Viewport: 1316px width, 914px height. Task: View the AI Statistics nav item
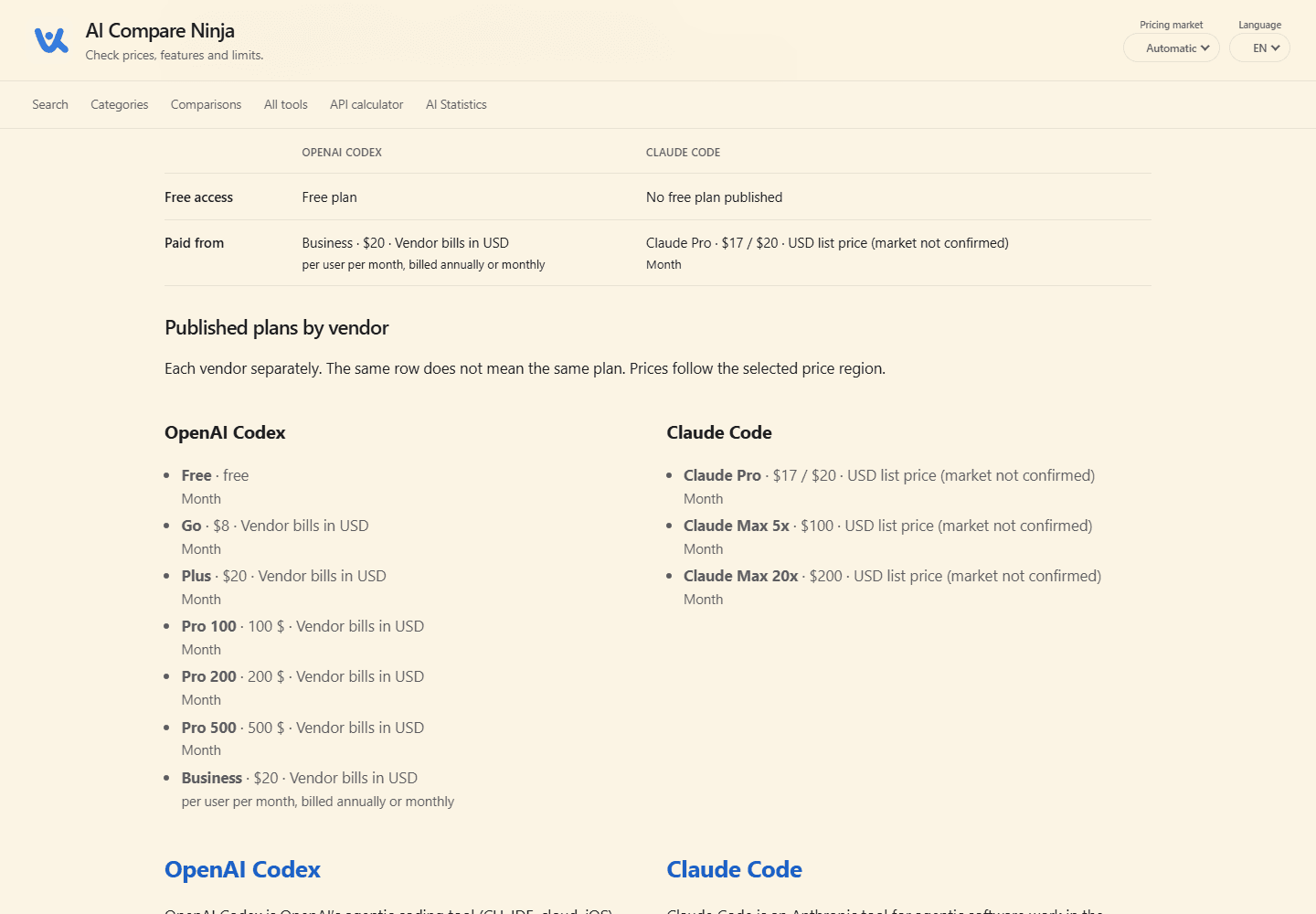point(456,104)
